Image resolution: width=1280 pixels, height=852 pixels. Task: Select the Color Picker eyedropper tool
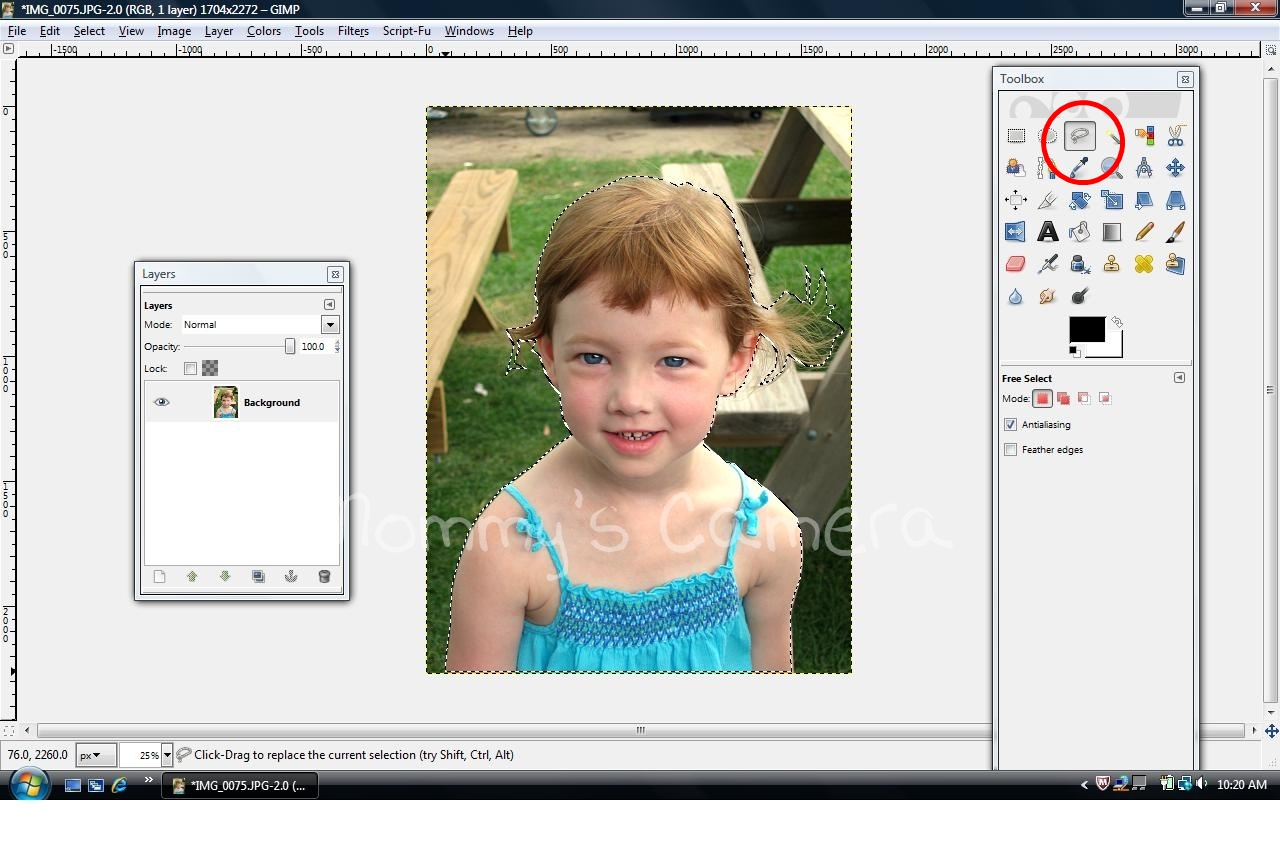[1080, 168]
